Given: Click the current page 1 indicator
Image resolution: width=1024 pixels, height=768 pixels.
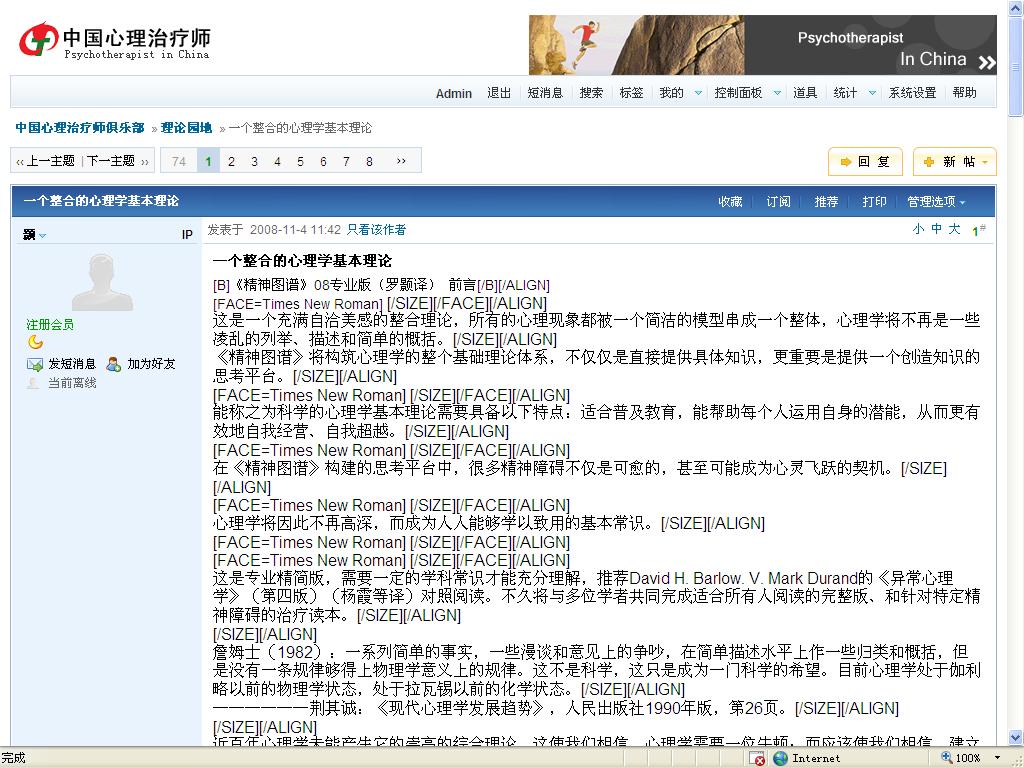Looking at the screenshot, I should (208, 161).
